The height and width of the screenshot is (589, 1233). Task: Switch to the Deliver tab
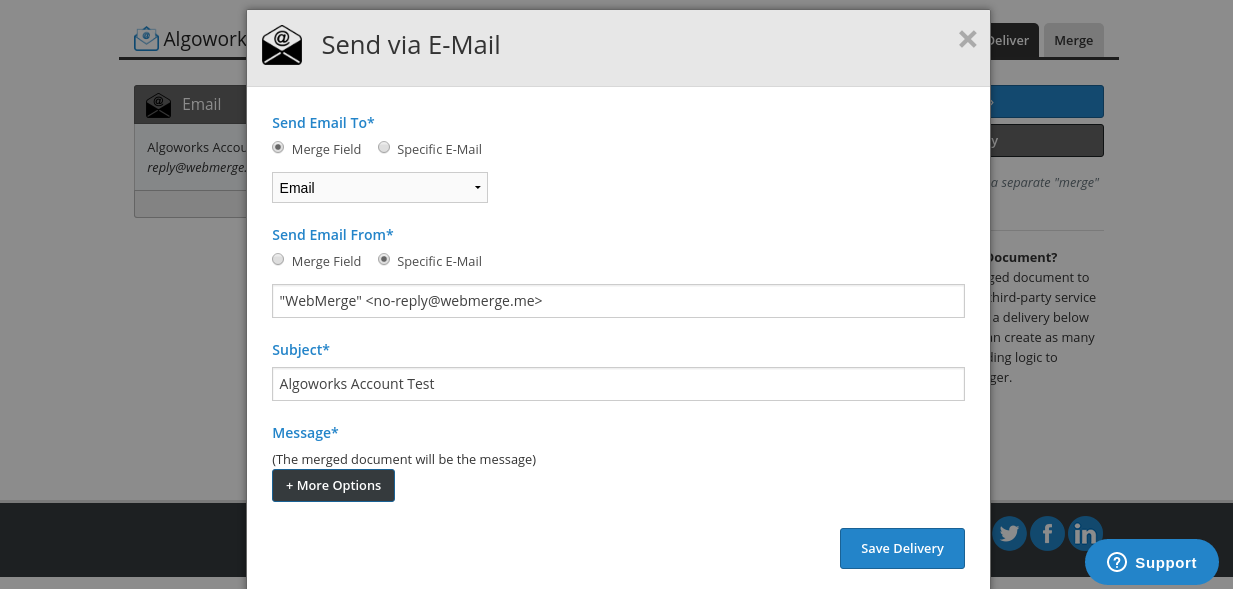coord(1008,41)
